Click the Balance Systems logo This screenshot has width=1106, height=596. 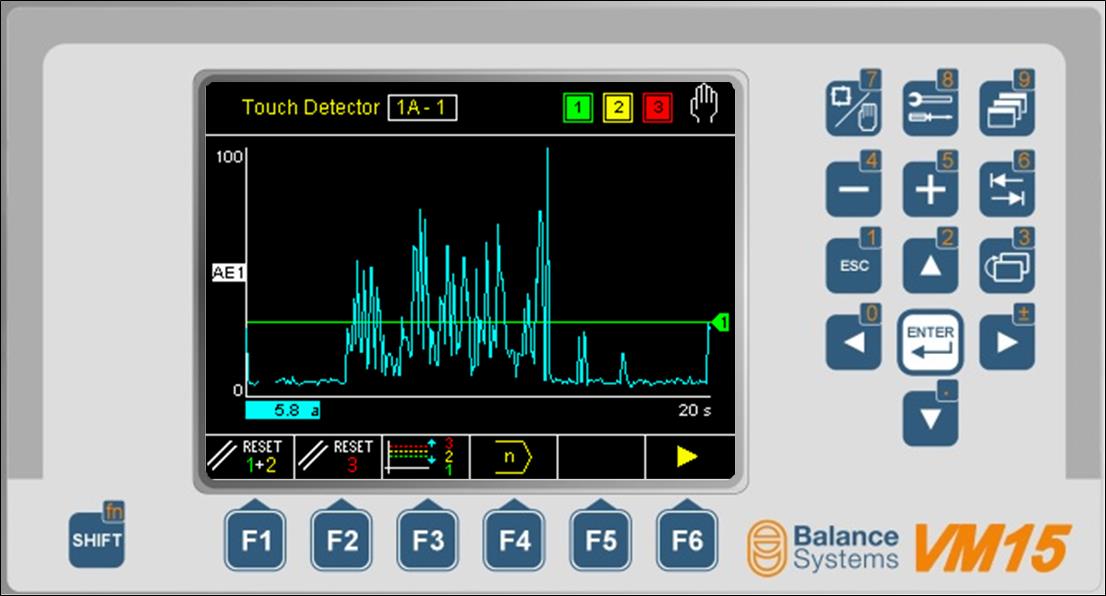point(823,548)
